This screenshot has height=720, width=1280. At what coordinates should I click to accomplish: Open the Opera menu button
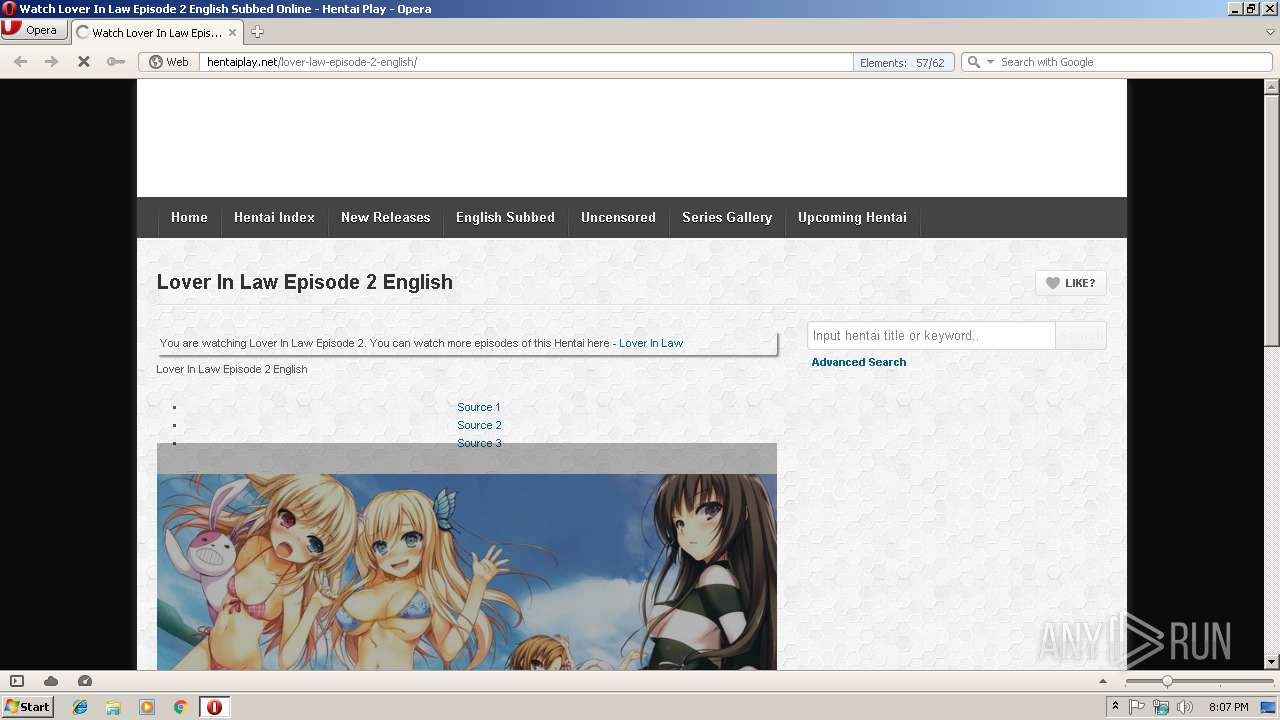tap(33, 30)
